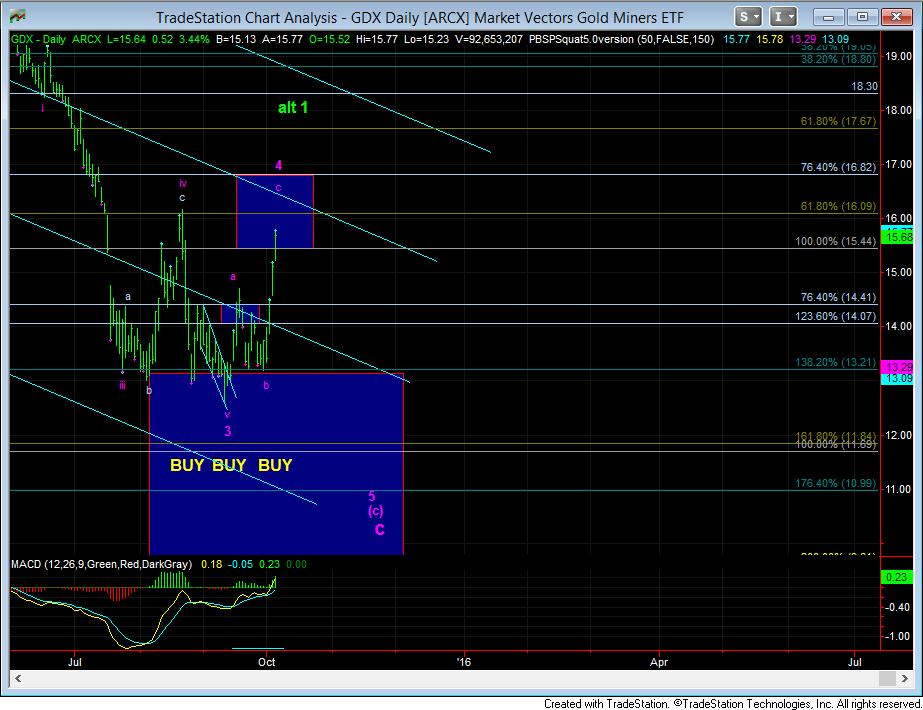923x710 pixels.
Task: Minimize the chart analysis window
Action: coord(828,16)
